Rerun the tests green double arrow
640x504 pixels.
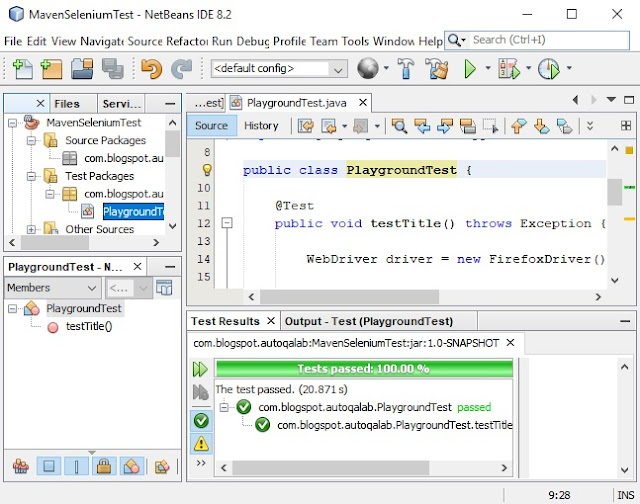click(x=200, y=369)
